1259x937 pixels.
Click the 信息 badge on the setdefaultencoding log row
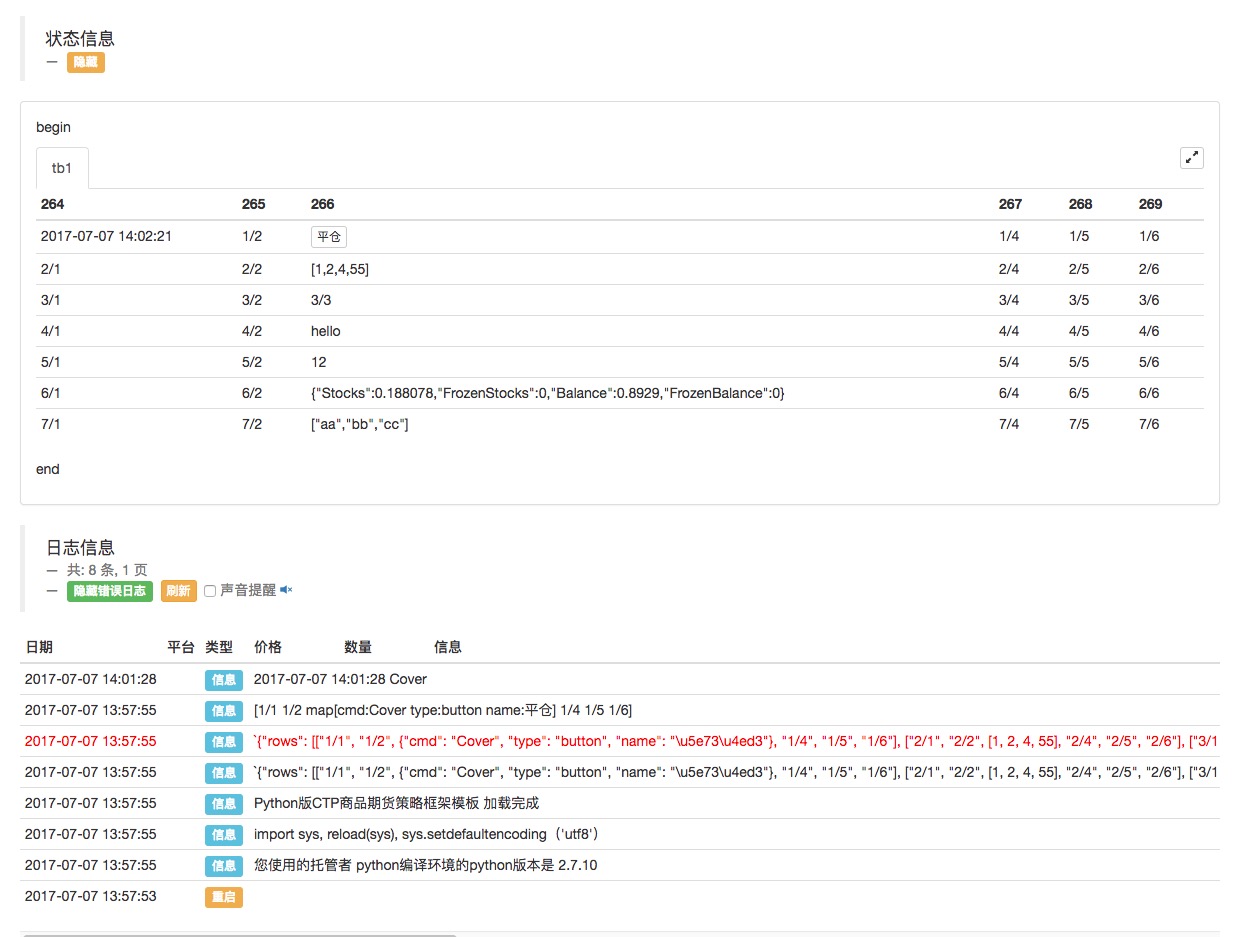click(223, 835)
